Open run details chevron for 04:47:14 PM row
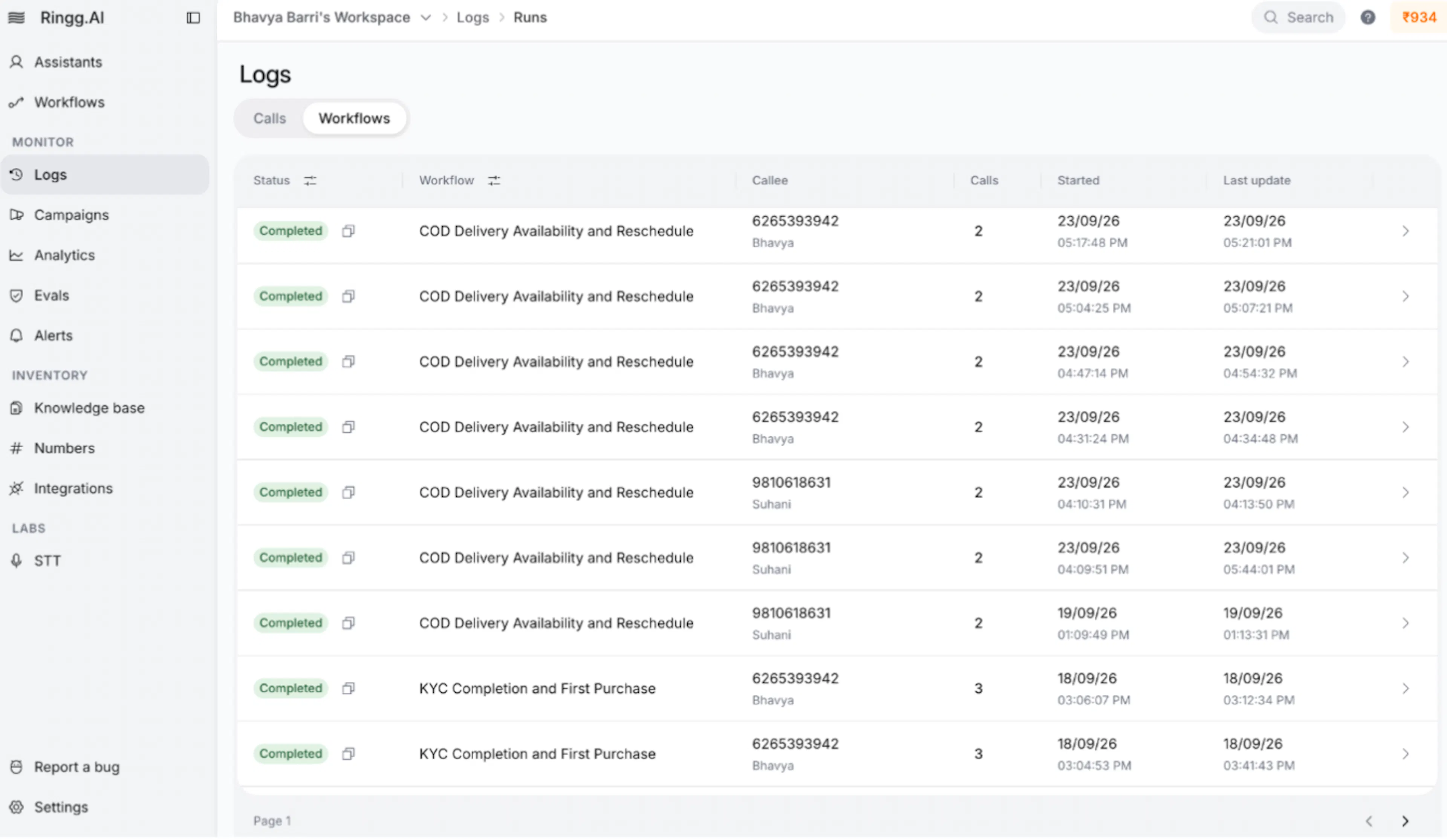This screenshot has width=1447, height=840. (x=1405, y=362)
